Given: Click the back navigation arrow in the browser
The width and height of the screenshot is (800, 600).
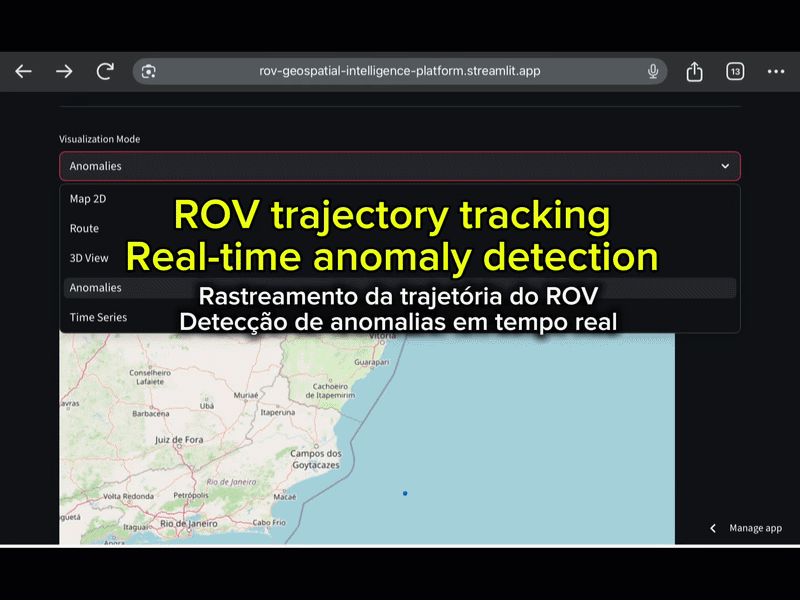Looking at the screenshot, I should point(22,71).
